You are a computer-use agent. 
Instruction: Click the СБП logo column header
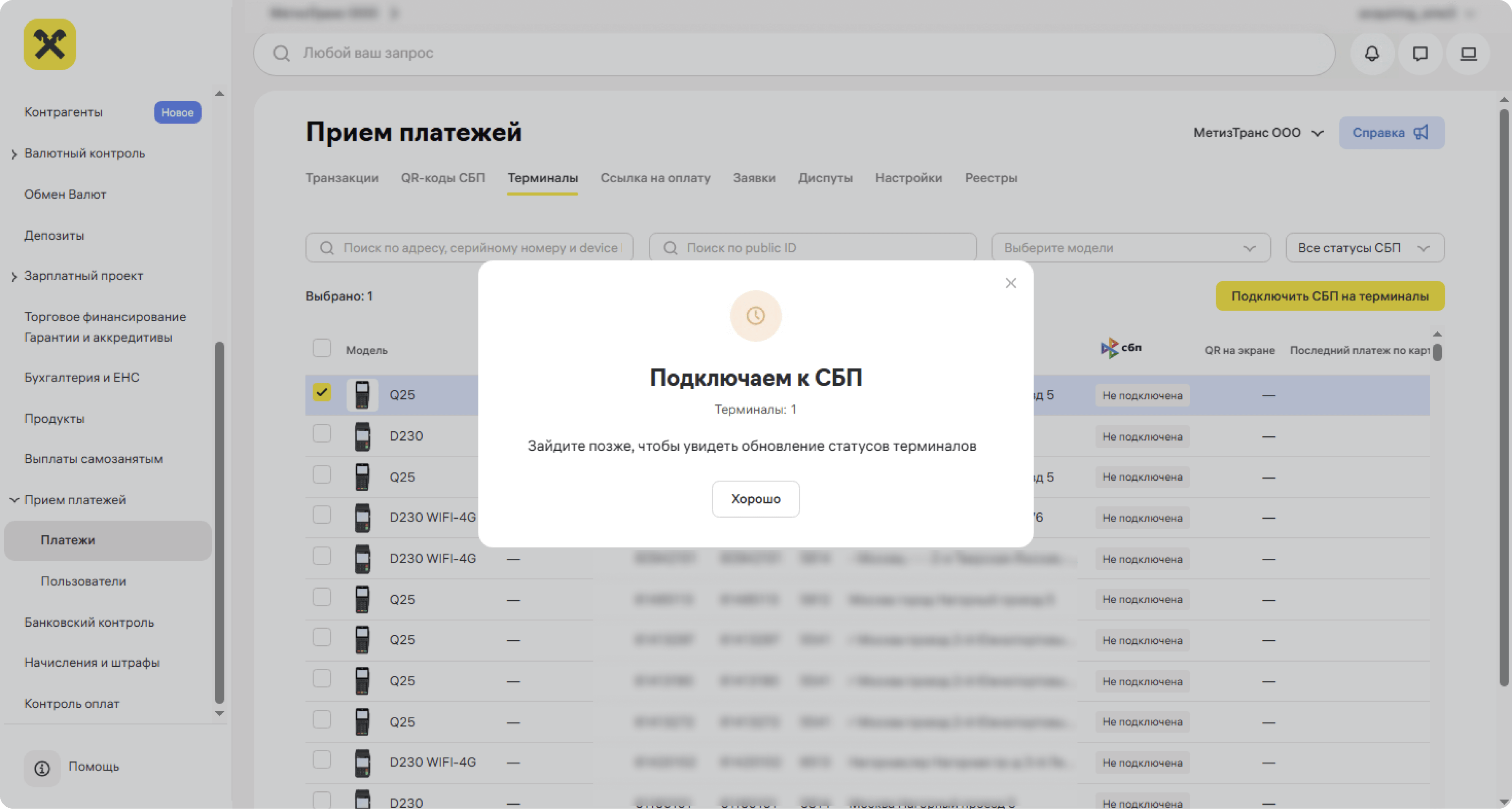1120,348
